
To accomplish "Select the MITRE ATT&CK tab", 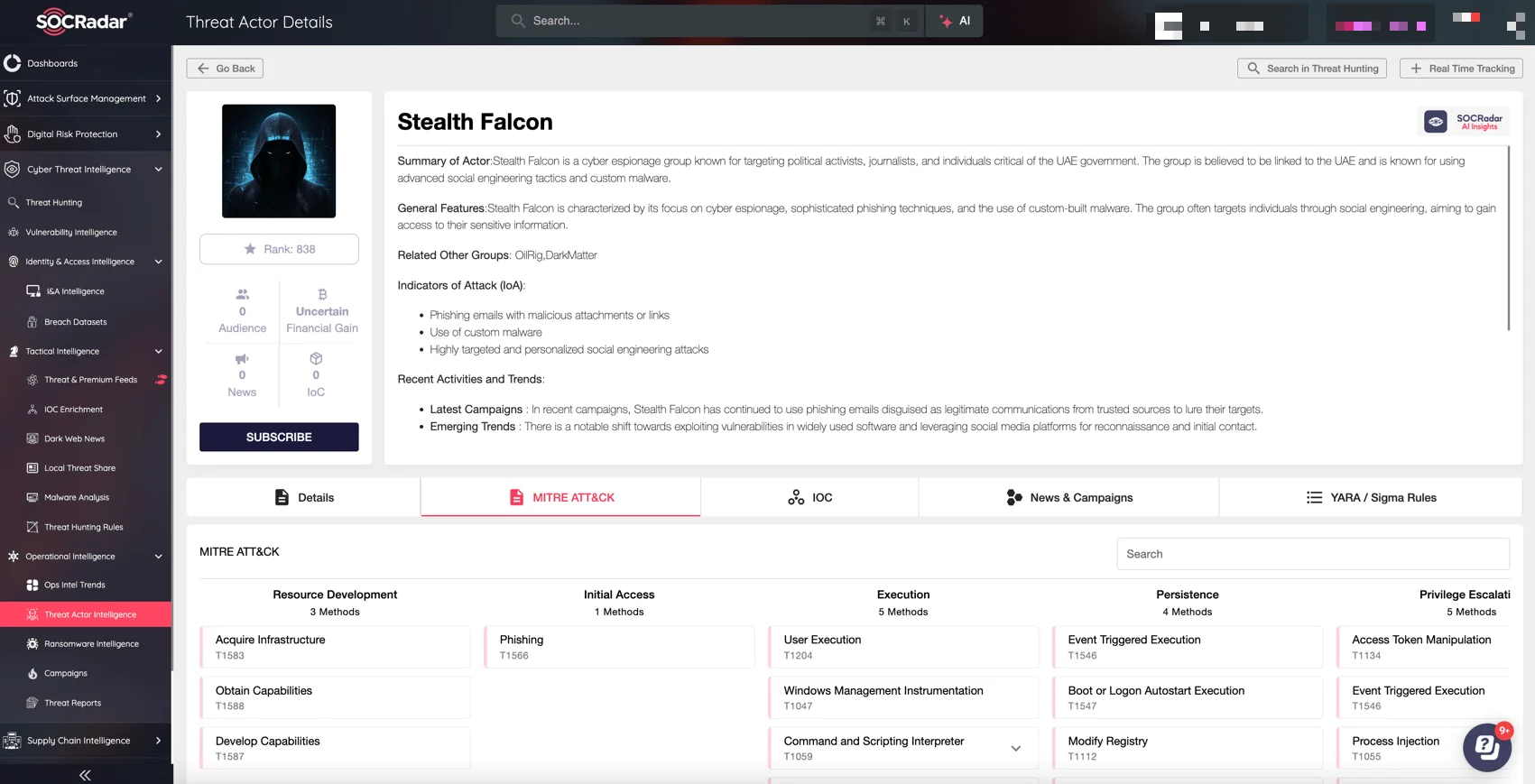I will 560,498.
